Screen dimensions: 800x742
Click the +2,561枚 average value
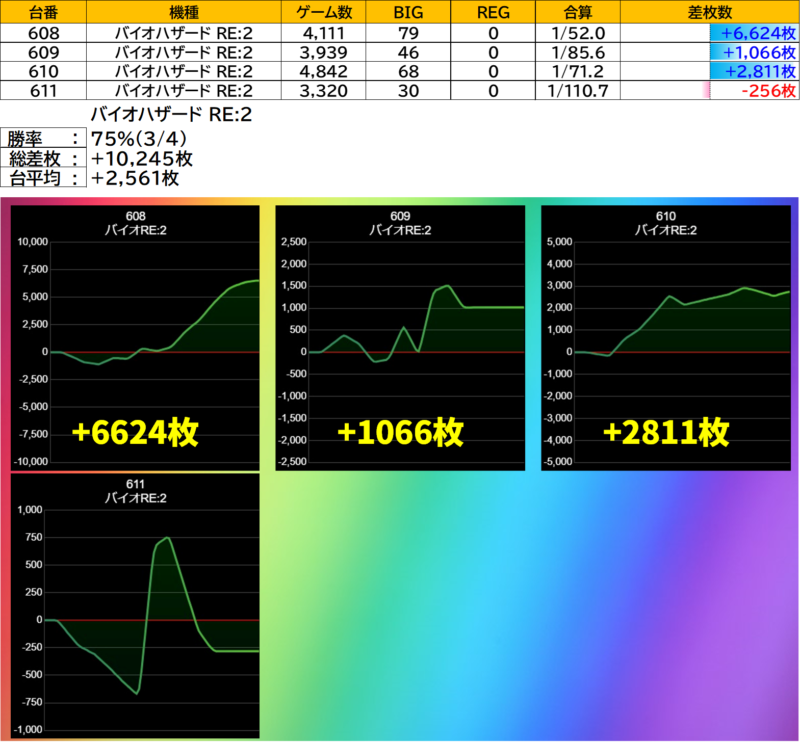pyautogui.click(x=135, y=178)
